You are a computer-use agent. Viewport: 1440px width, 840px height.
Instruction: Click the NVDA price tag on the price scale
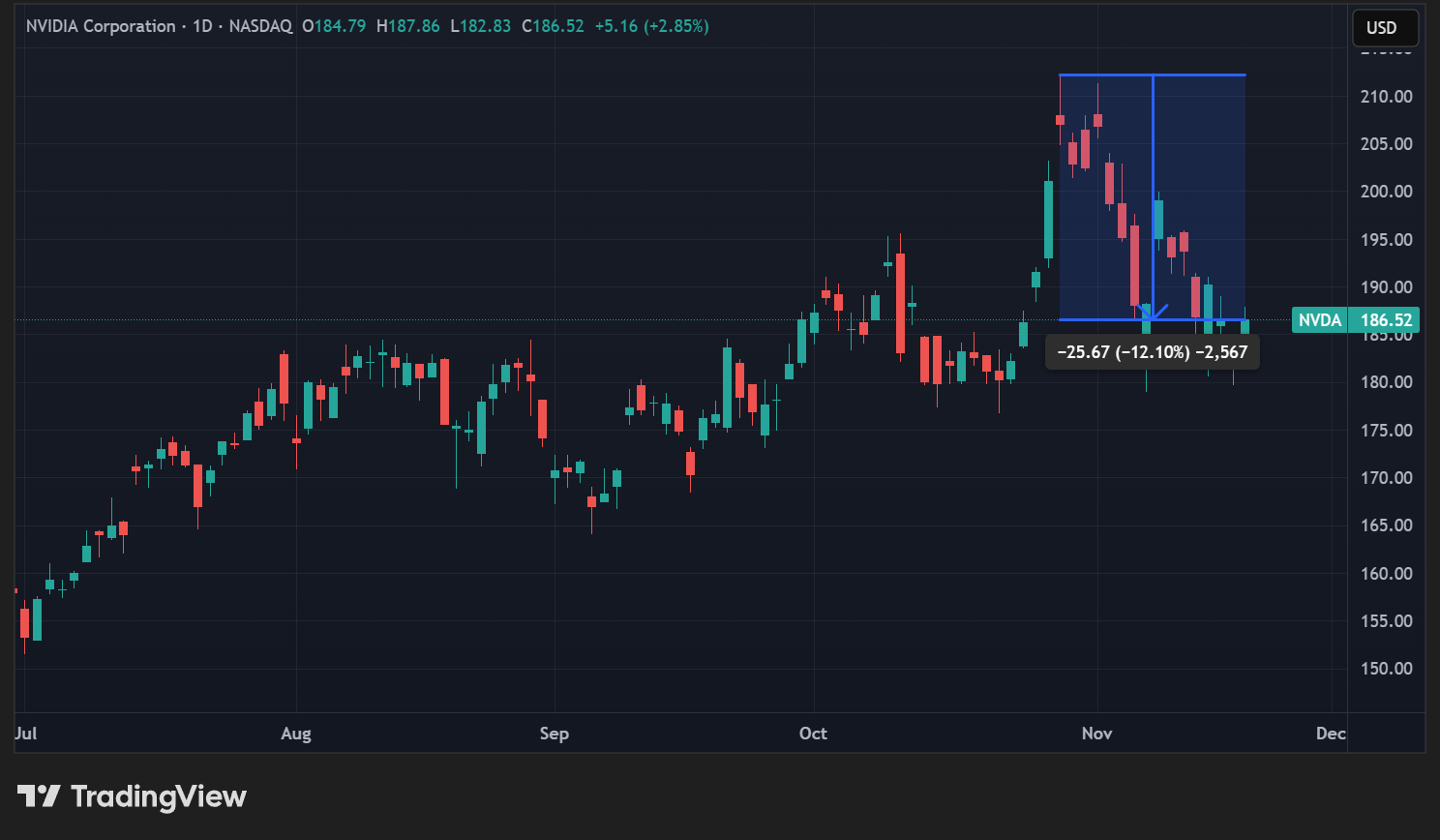[x=1320, y=319]
